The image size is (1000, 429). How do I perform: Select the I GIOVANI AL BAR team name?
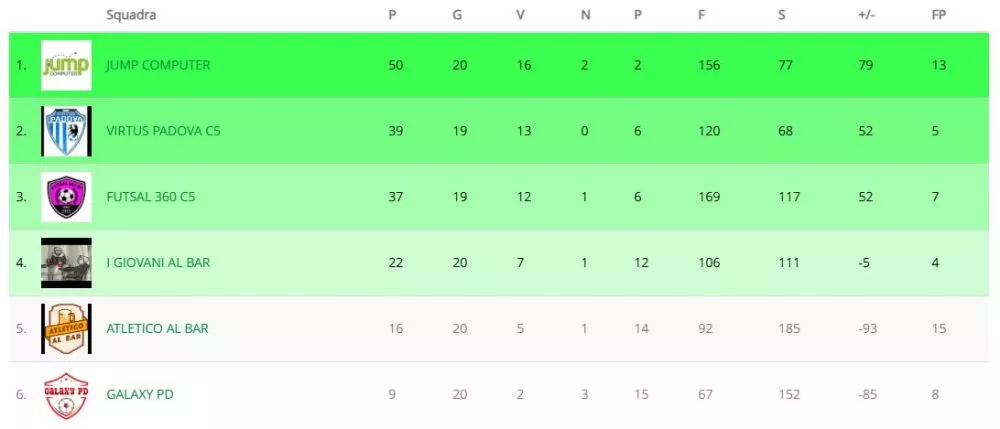(158, 263)
